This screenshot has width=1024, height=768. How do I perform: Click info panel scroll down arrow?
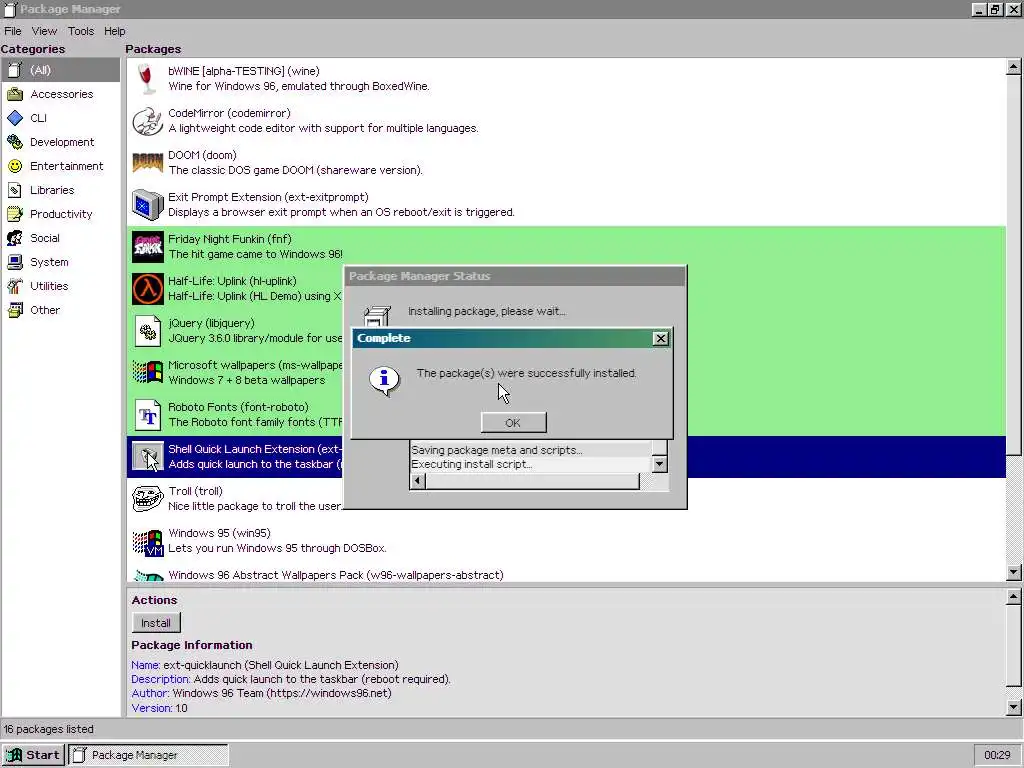click(x=1014, y=707)
